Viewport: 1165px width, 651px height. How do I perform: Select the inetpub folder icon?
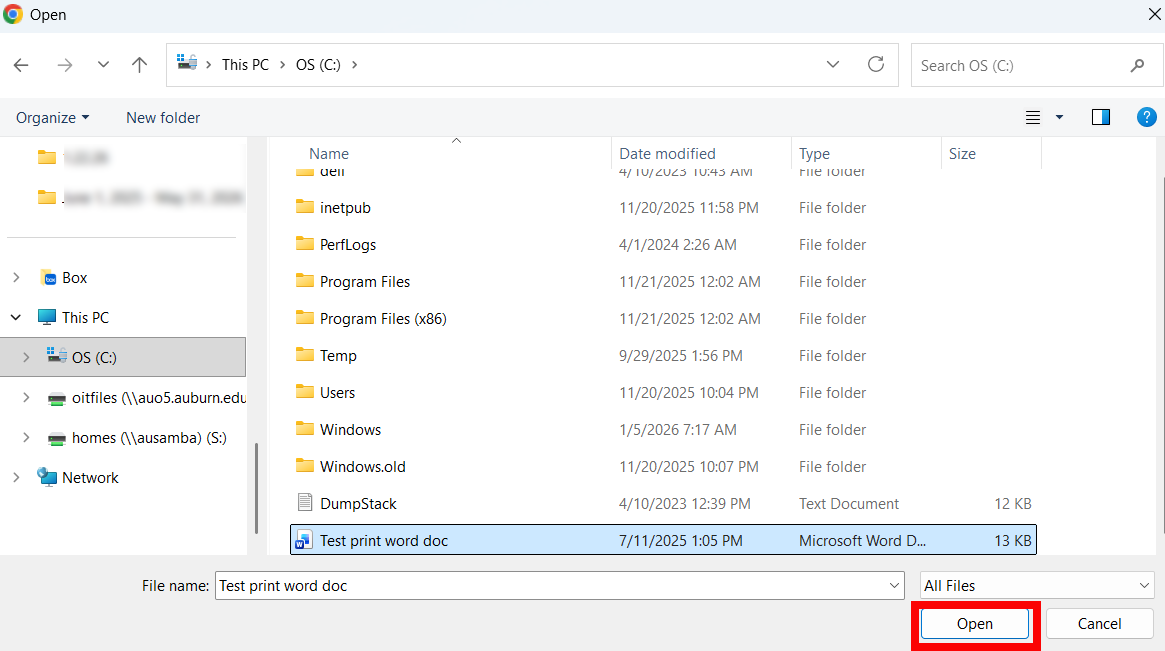(x=305, y=207)
